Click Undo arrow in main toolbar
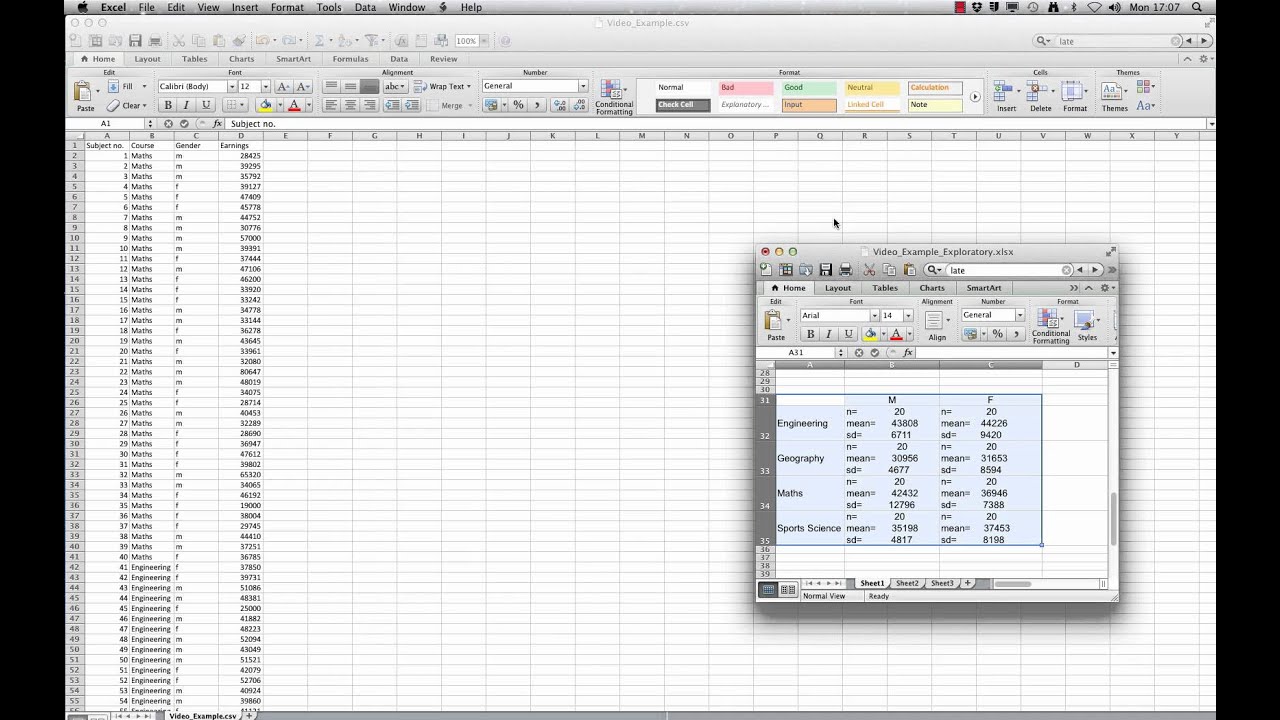This screenshot has height=720, width=1280. 261,41
